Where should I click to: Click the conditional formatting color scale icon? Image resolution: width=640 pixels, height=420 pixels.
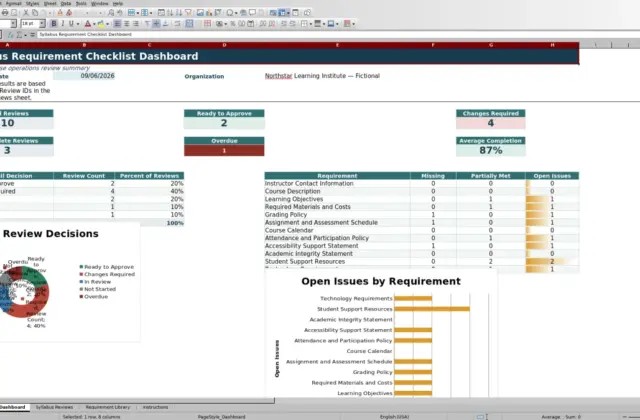[347, 24]
